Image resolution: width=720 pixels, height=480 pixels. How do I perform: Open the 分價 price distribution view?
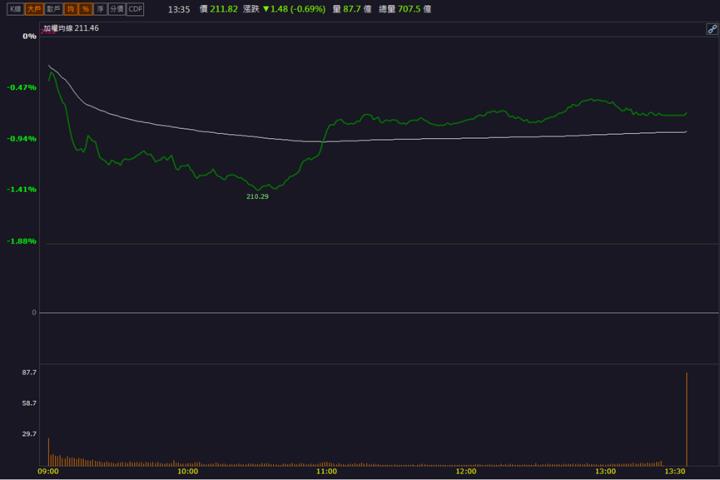[x=116, y=8]
